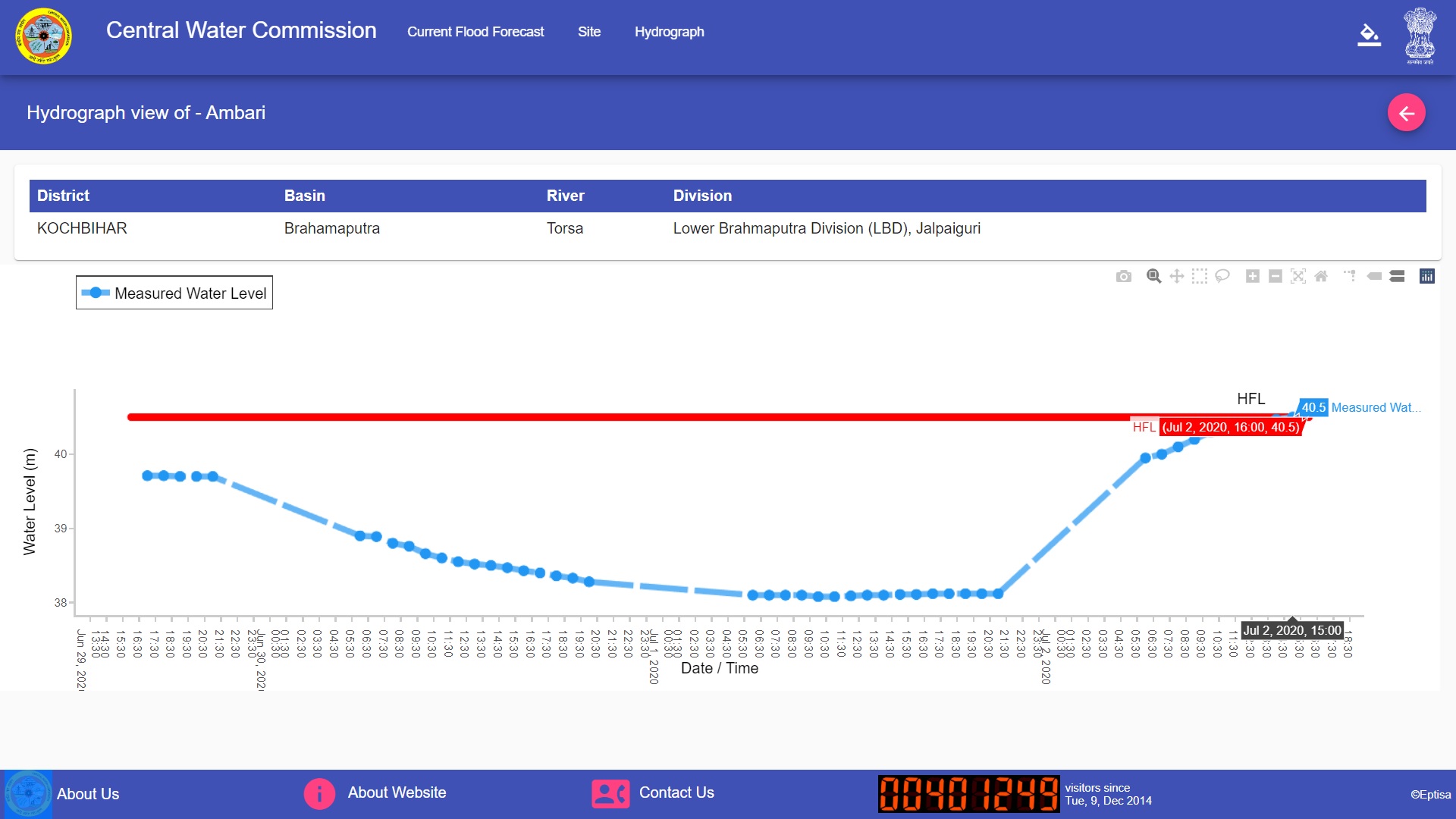Open Current Flood Forecast menu

tap(475, 32)
